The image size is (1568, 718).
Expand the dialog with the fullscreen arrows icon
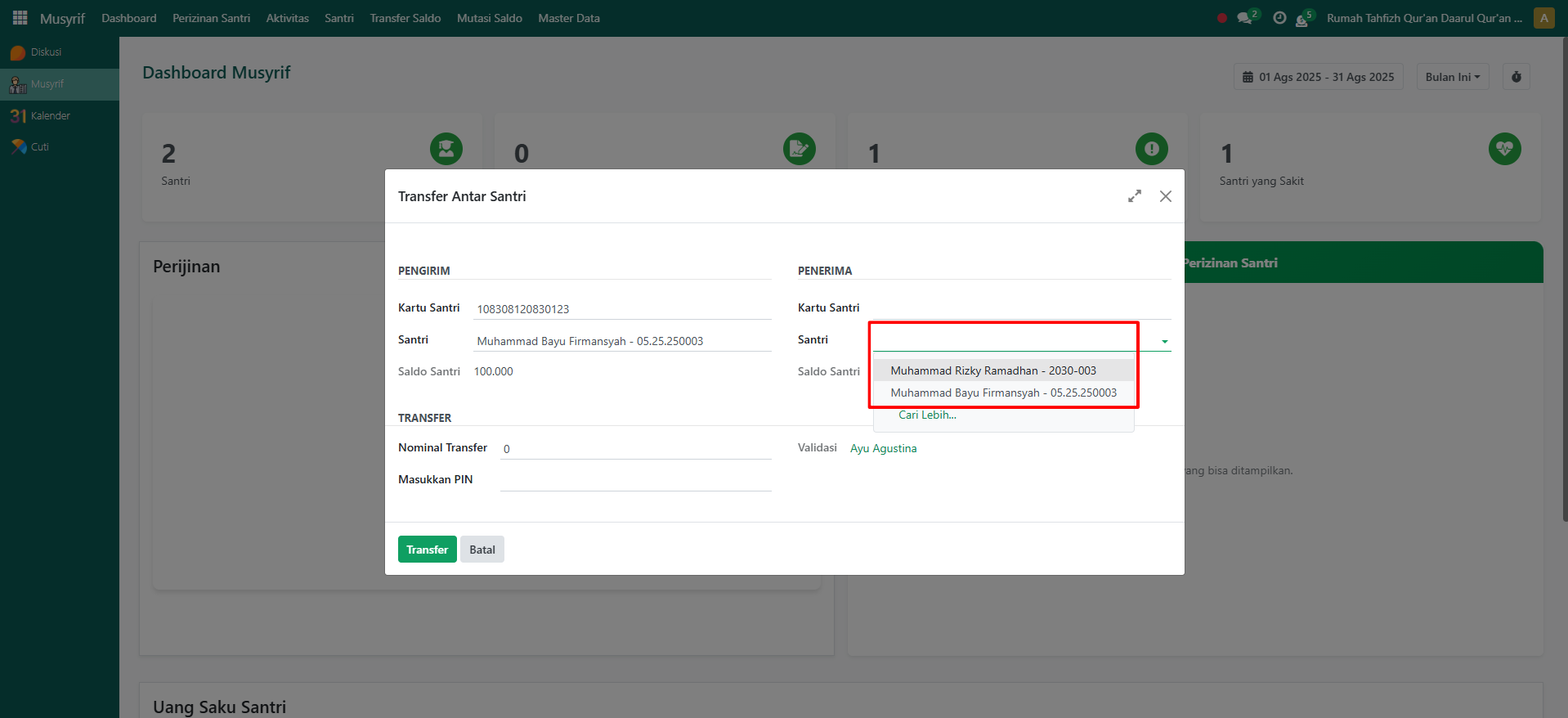pos(1135,196)
